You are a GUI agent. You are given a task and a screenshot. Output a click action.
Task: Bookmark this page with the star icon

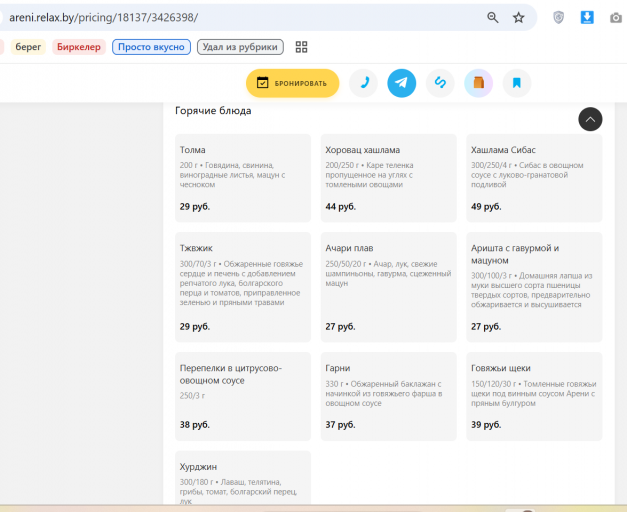pyautogui.click(x=519, y=18)
